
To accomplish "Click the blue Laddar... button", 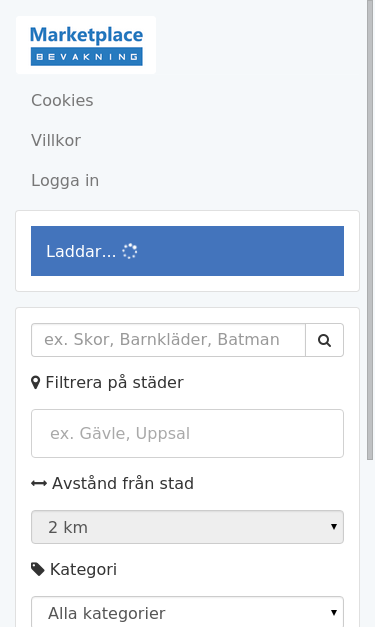I will (x=188, y=251).
